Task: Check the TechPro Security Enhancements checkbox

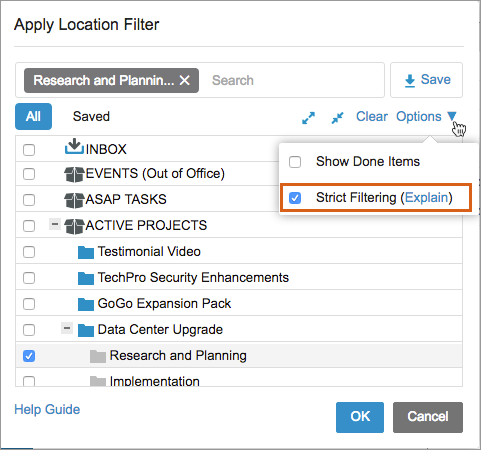Action: point(29,278)
